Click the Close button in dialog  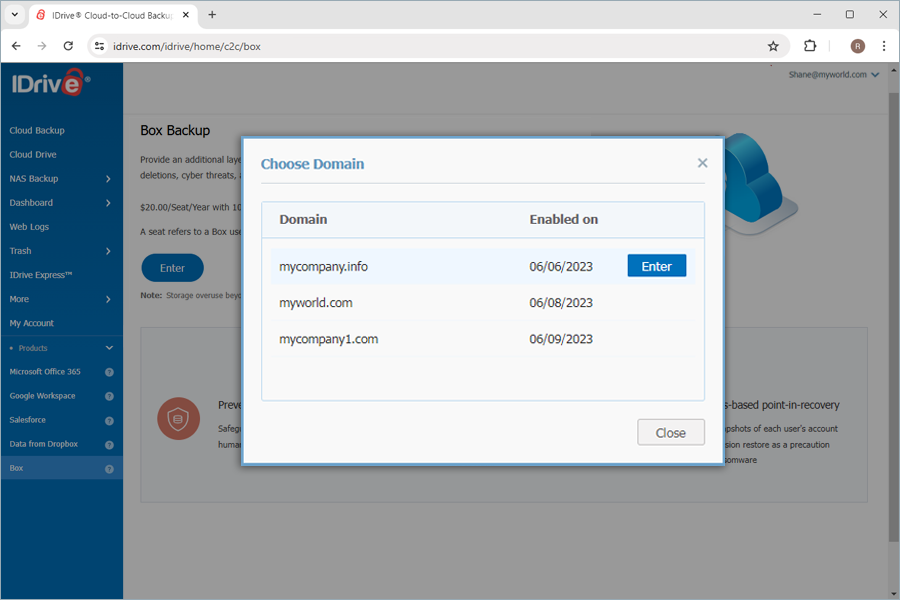pyautogui.click(x=670, y=432)
